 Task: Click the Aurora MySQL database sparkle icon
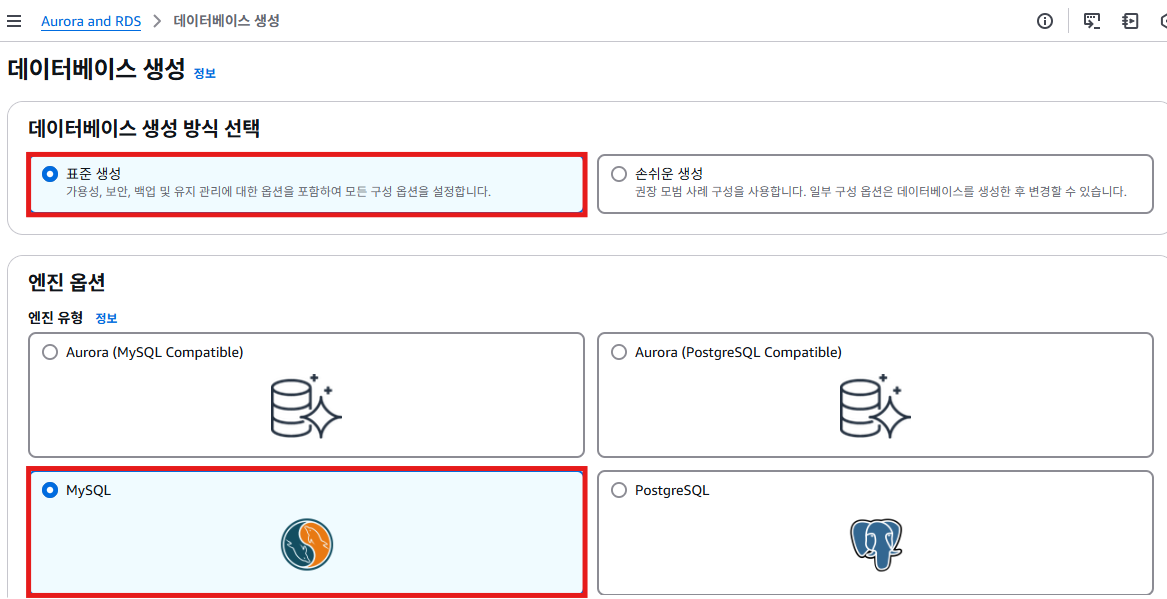(x=306, y=407)
